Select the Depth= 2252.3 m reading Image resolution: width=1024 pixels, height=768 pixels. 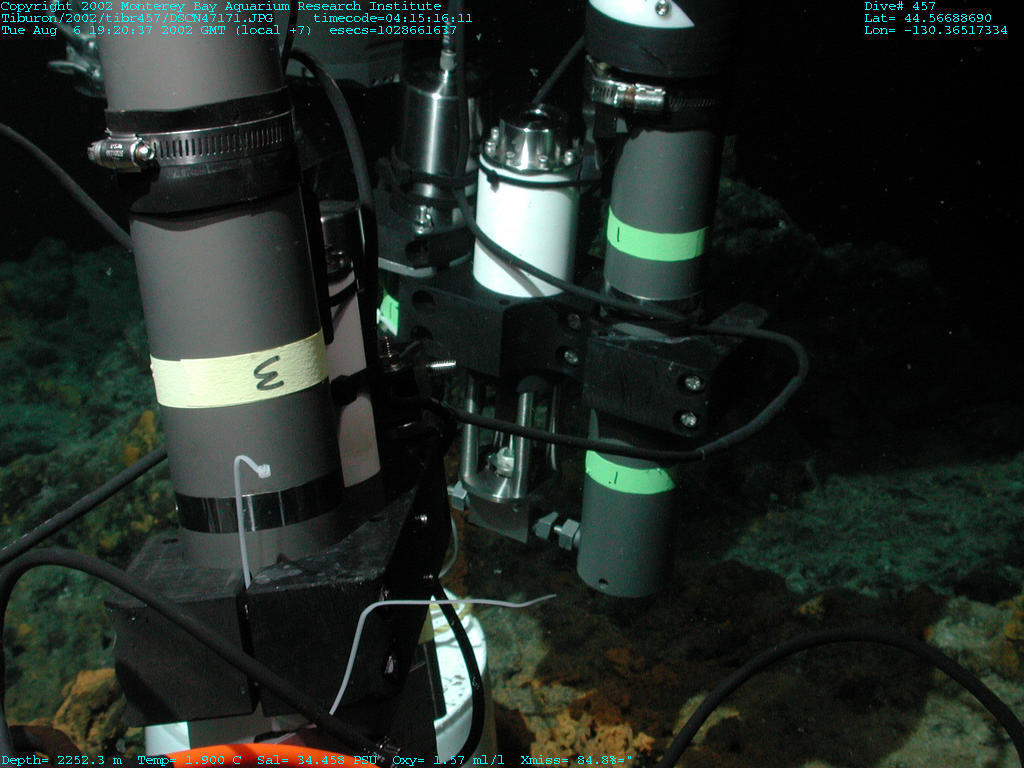coord(61,760)
